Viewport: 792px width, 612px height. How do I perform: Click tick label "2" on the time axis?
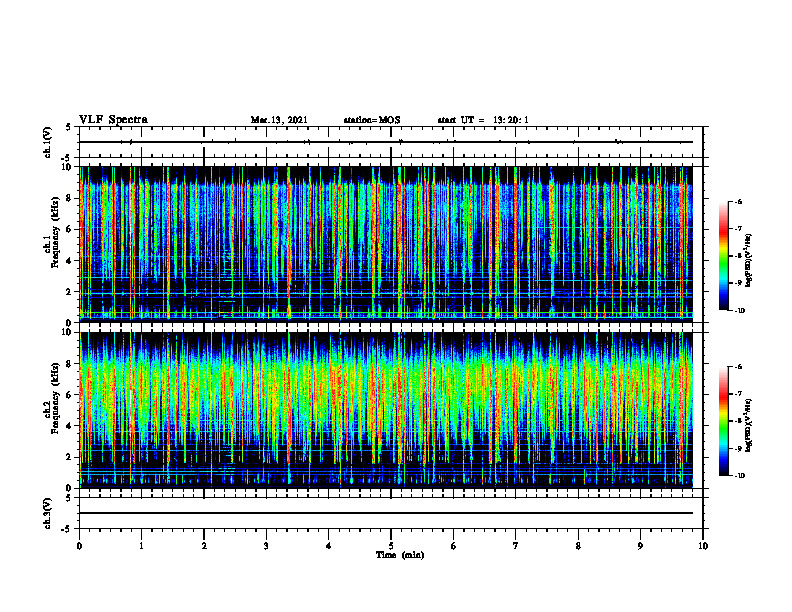click(204, 546)
